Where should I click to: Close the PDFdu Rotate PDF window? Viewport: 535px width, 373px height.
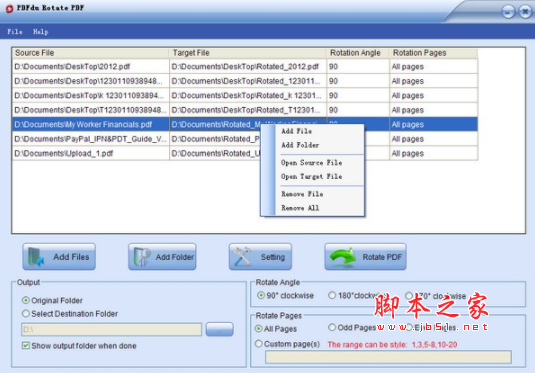(525, 12)
